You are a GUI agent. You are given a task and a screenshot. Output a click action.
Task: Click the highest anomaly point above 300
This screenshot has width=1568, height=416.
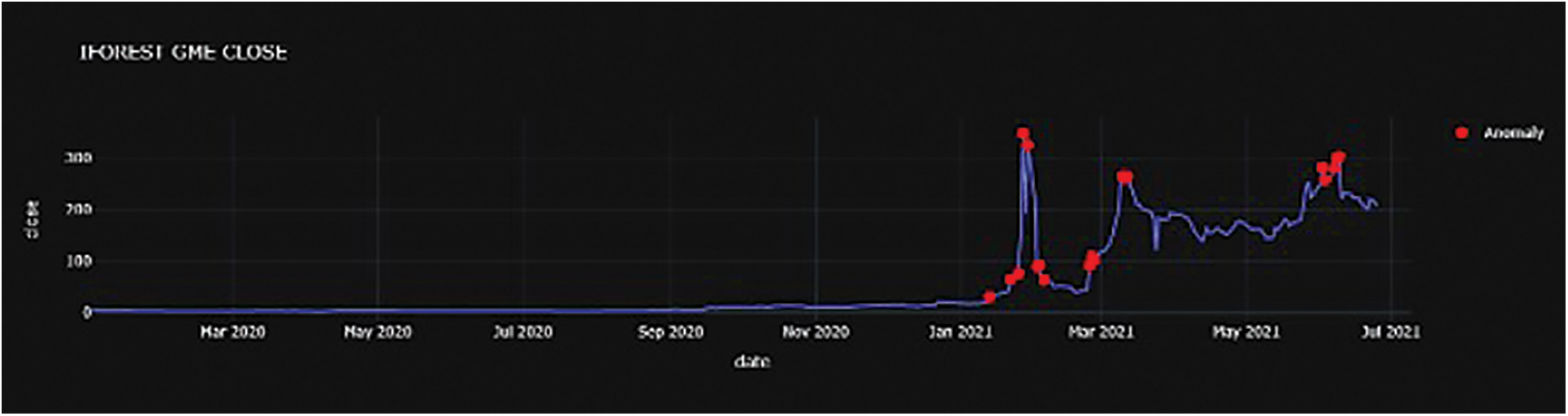(1022, 133)
